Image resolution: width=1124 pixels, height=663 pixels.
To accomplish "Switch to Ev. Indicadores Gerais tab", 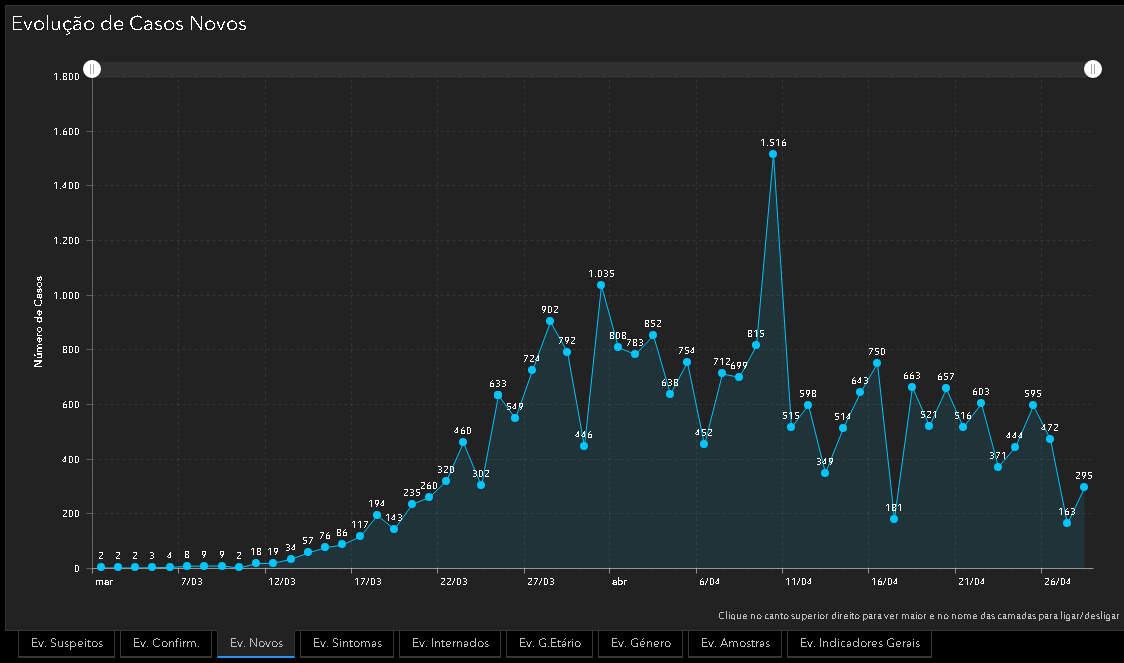I will tap(860, 643).
